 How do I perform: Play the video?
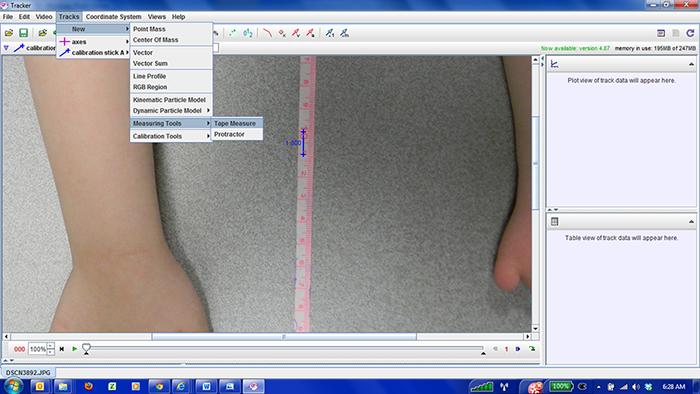tap(75, 349)
